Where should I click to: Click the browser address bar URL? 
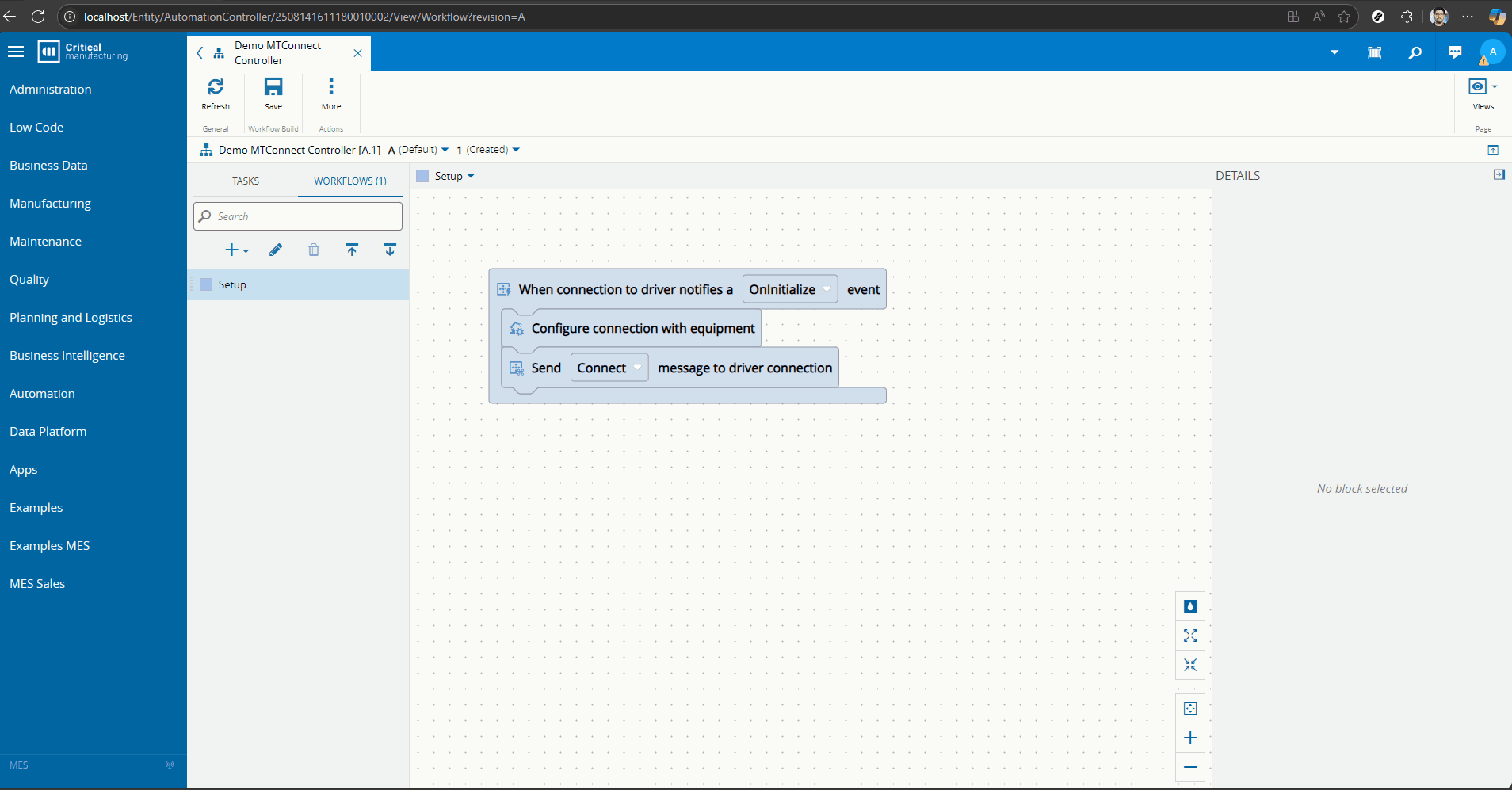[304, 17]
